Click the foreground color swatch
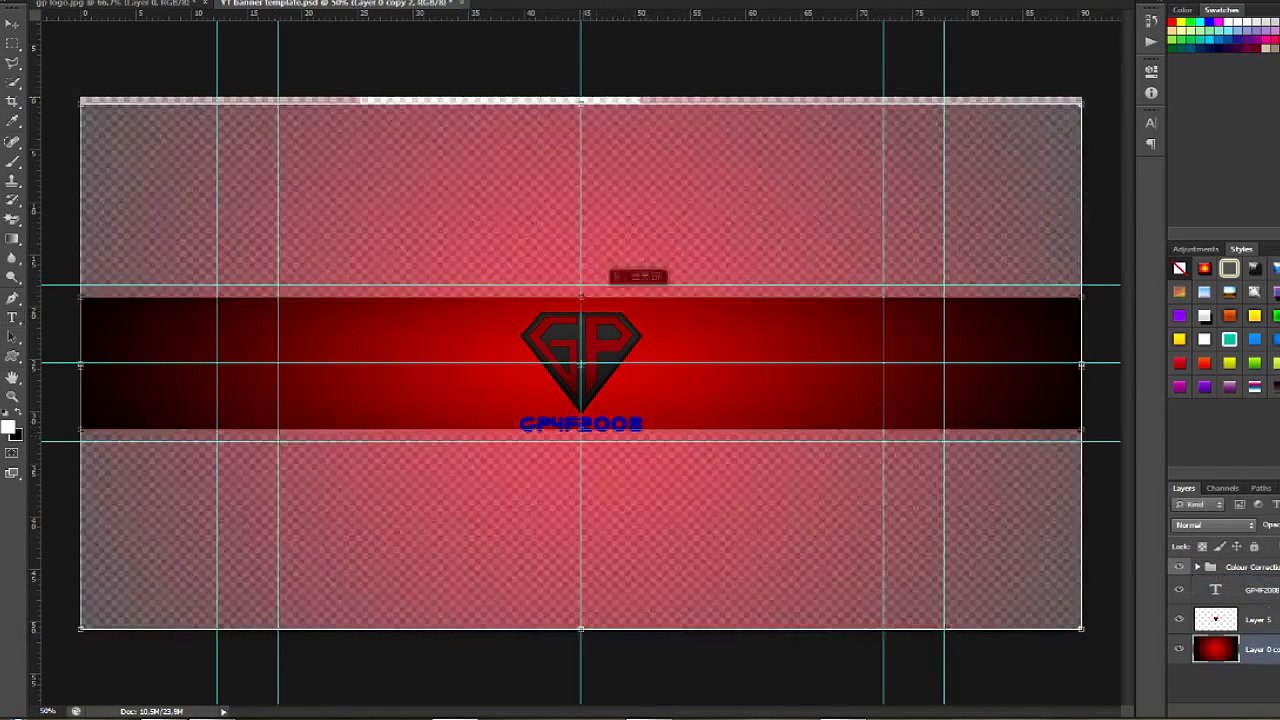Viewport: 1280px width, 720px height. pos(8,429)
